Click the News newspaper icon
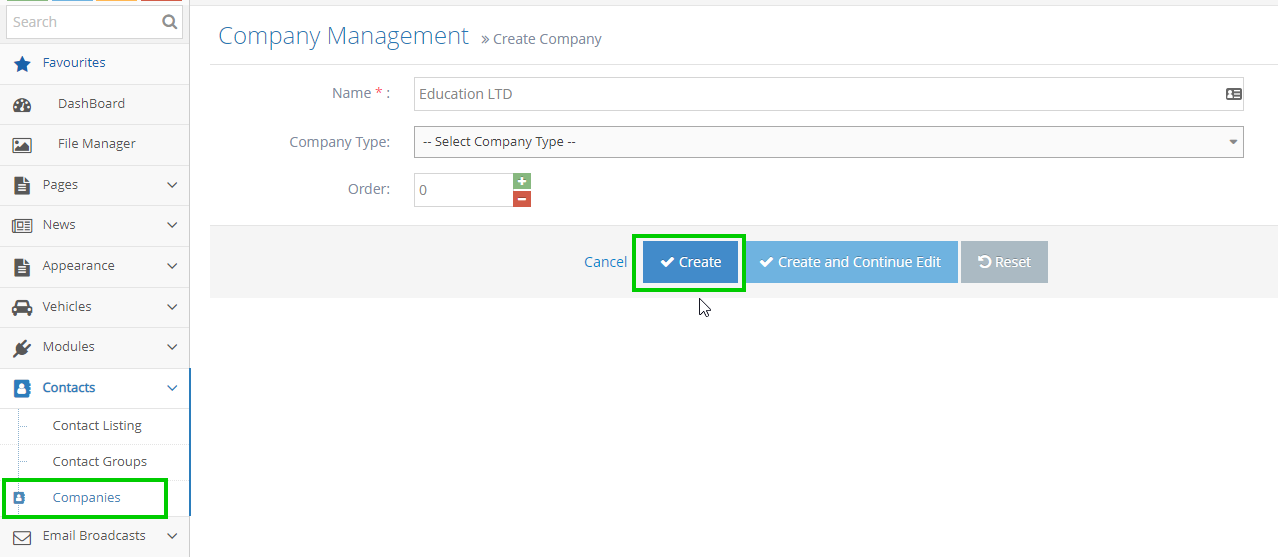This screenshot has width=1278, height=557. 22,225
